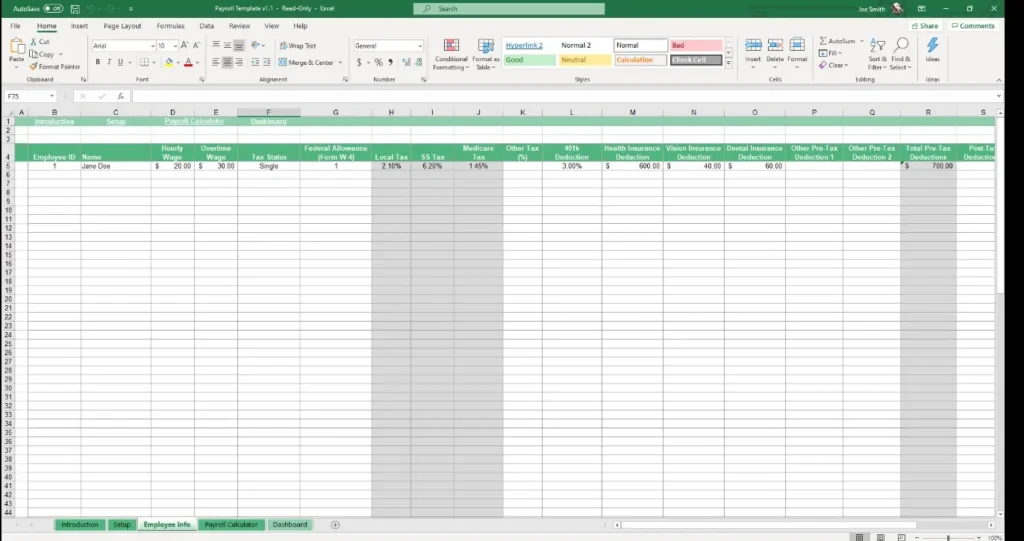The image size is (1024, 541).
Task: Apply comma style format
Action: pos(391,63)
